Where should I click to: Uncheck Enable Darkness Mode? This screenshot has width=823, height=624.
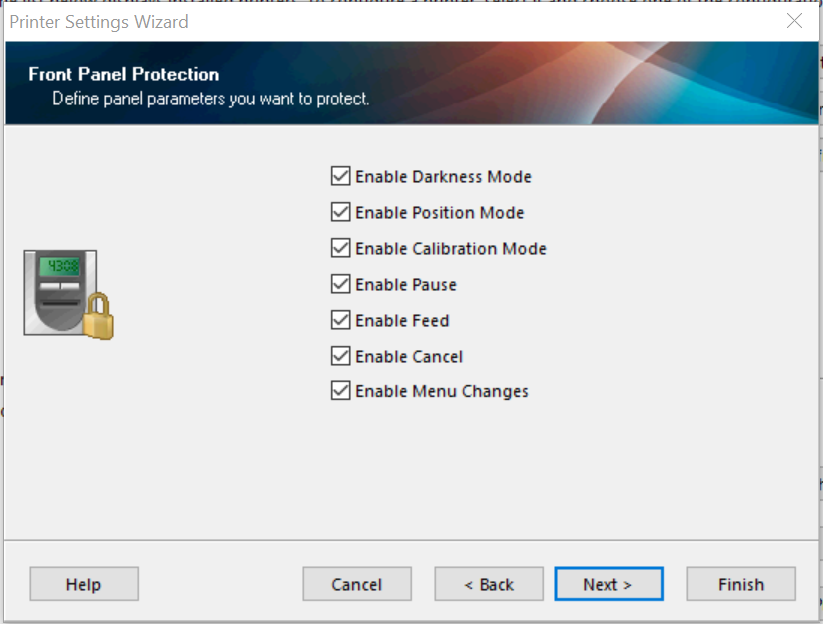(x=340, y=176)
